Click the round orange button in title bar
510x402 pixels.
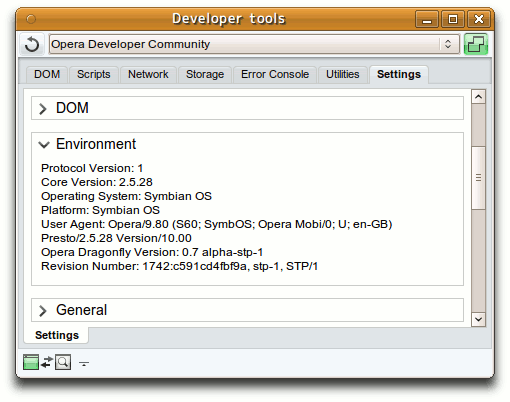pyautogui.click(x=31, y=19)
